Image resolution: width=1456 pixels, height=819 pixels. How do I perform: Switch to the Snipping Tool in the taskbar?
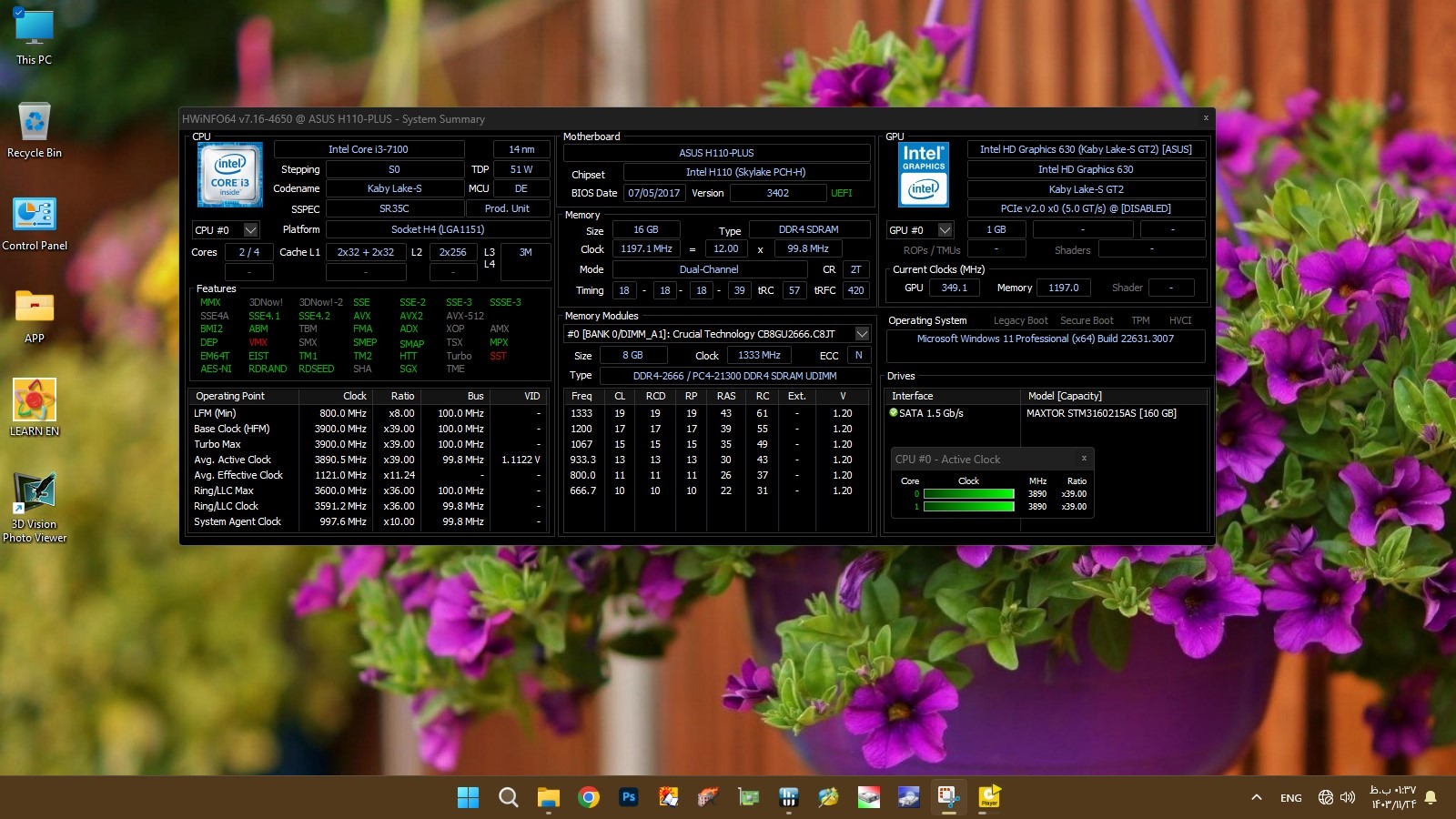pyautogui.click(x=949, y=797)
